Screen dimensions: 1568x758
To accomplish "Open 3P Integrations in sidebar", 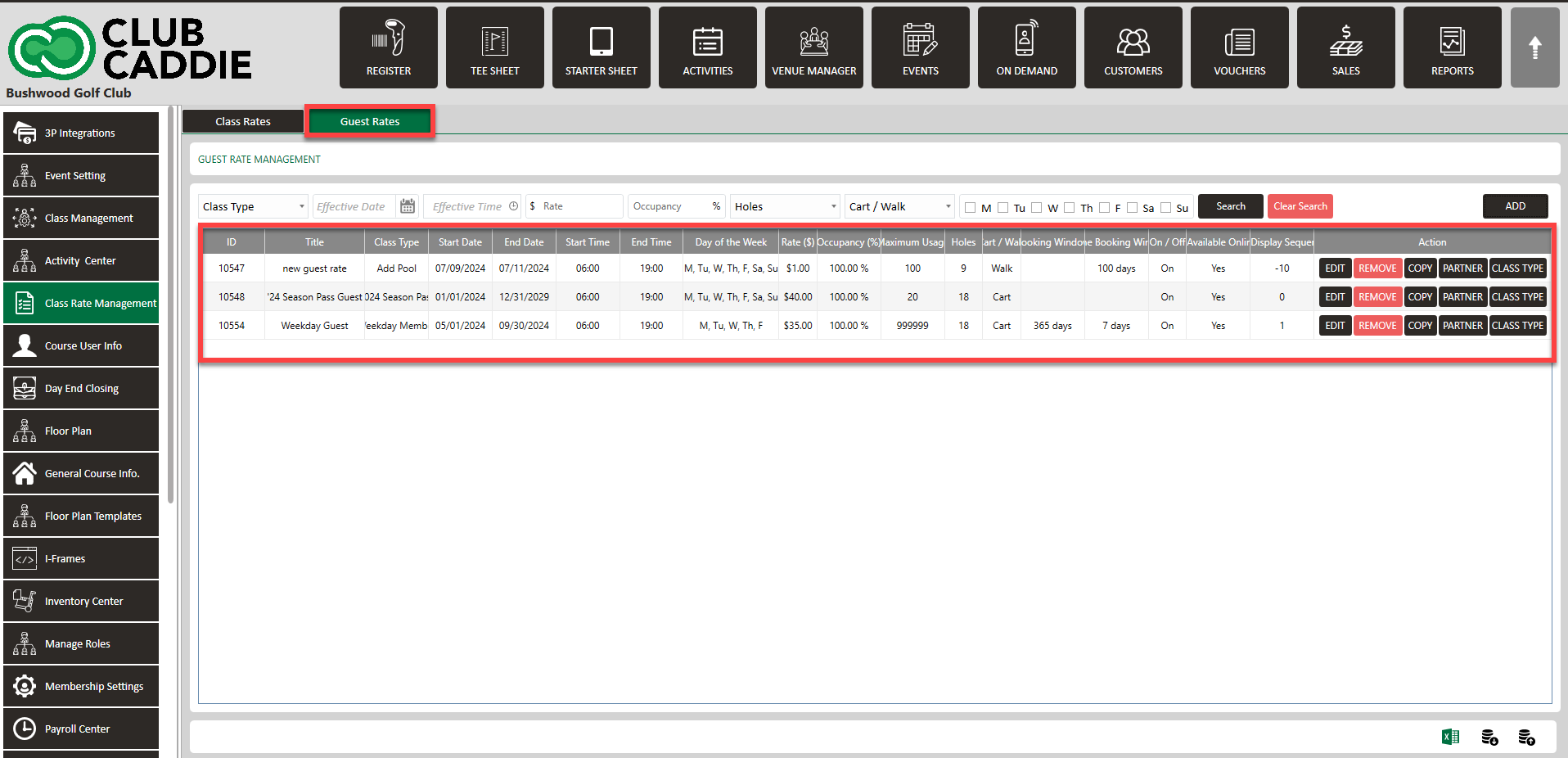I will (81, 133).
